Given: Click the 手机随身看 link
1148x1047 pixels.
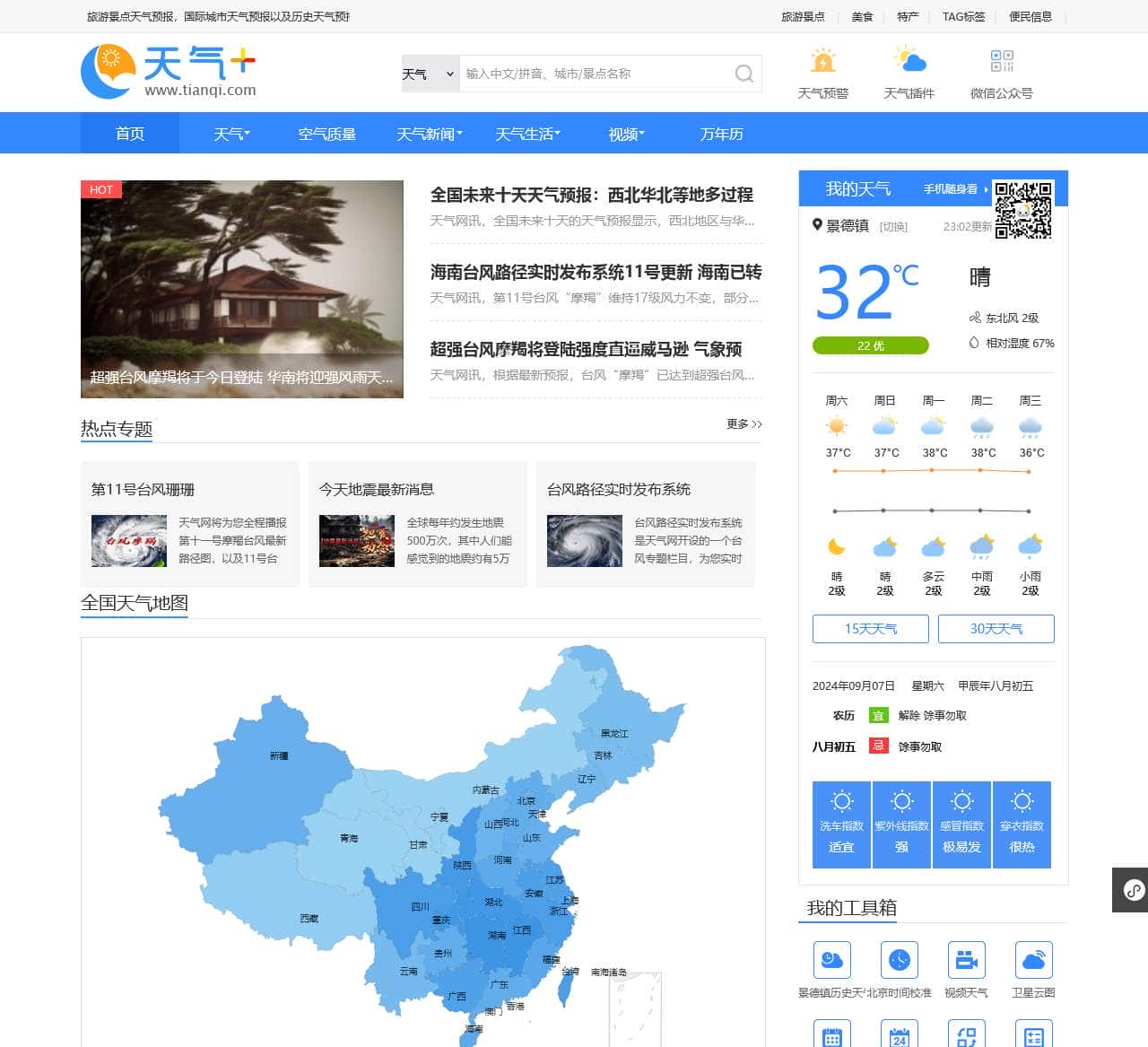Looking at the screenshot, I should [951, 189].
